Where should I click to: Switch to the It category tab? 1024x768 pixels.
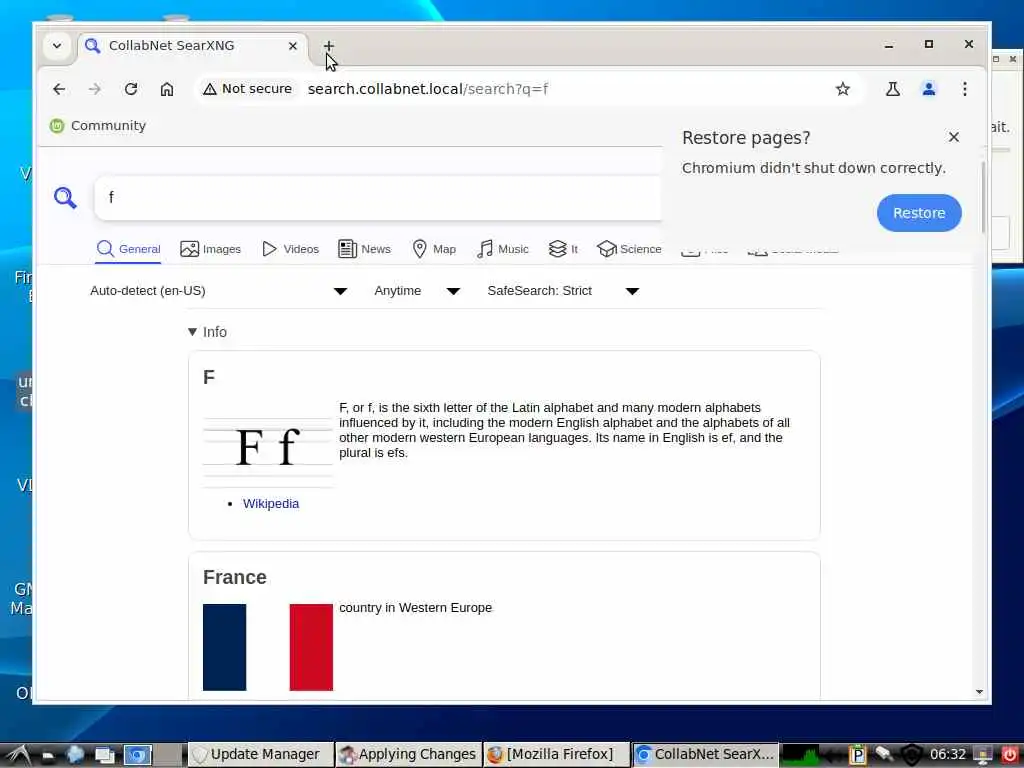563,249
